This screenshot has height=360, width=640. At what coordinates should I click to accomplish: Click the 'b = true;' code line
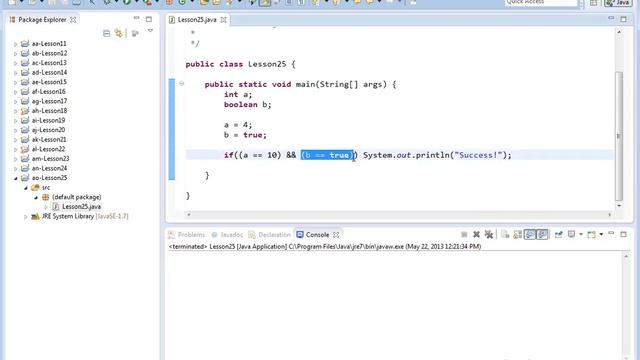pyautogui.click(x=245, y=135)
